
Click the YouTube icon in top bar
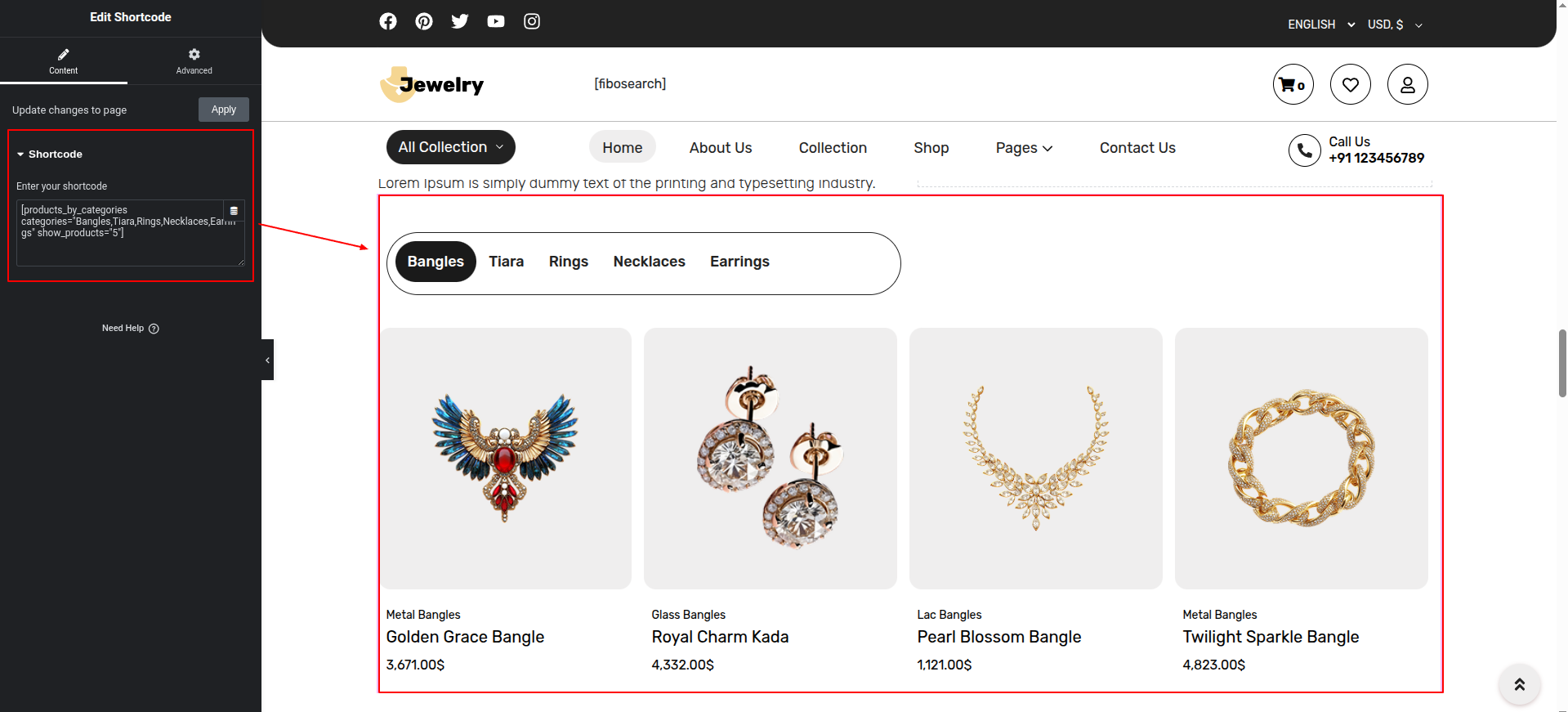point(496,21)
